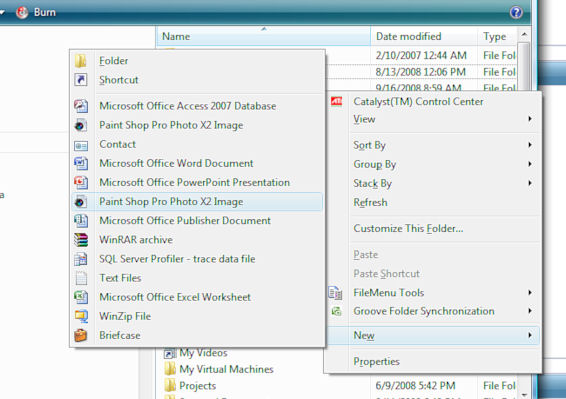566x399 pixels.
Task: Click the WinRAR archive icon
Action: [81, 240]
